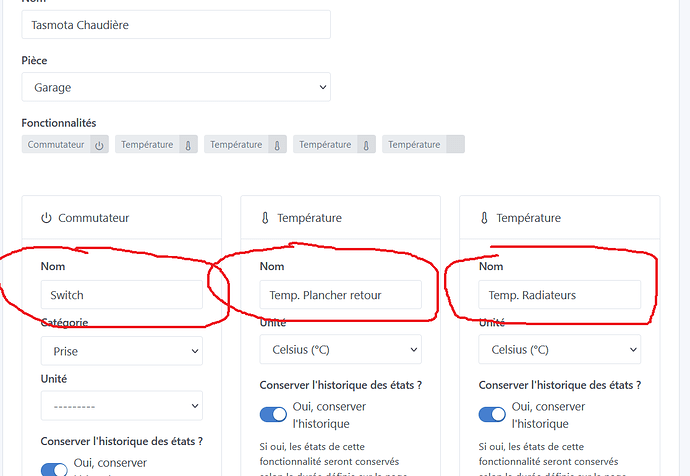Select the Commutateur feature tag label
The height and width of the screenshot is (476, 690).
[x=56, y=145]
